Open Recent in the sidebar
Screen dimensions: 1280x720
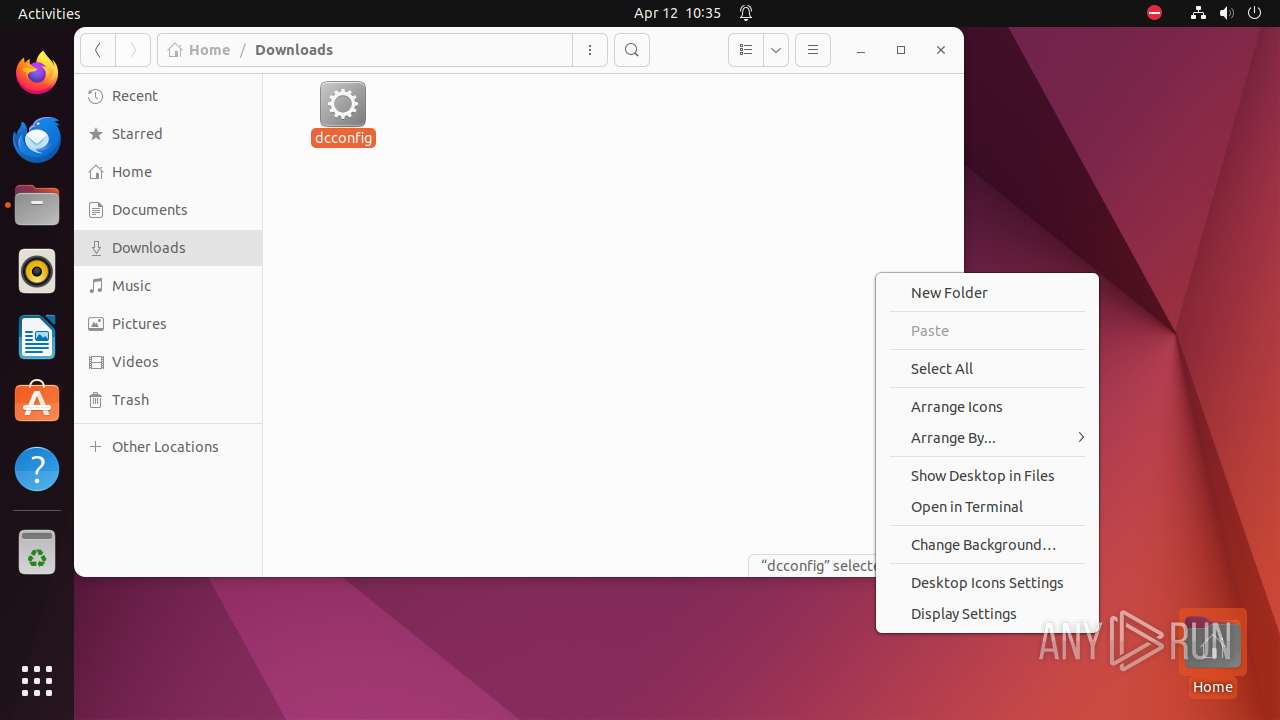click(168, 96)
